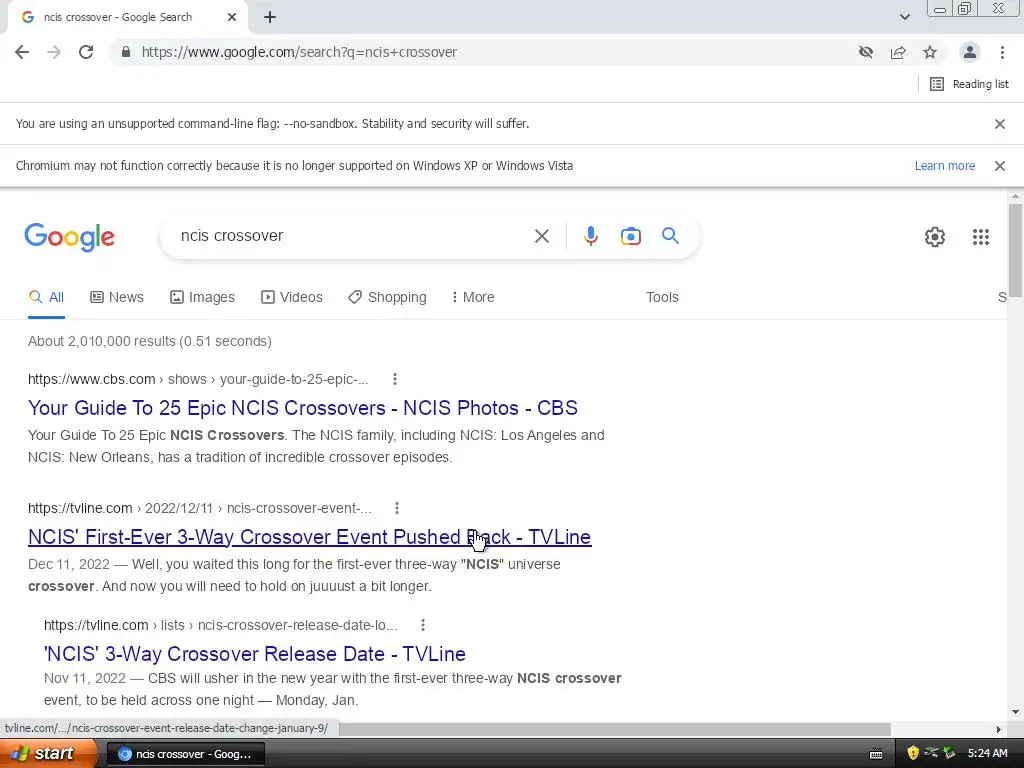Viewport: 1024px width, 768px height.
Task: Open the profile avatar icon
Action: pos(970,52)
